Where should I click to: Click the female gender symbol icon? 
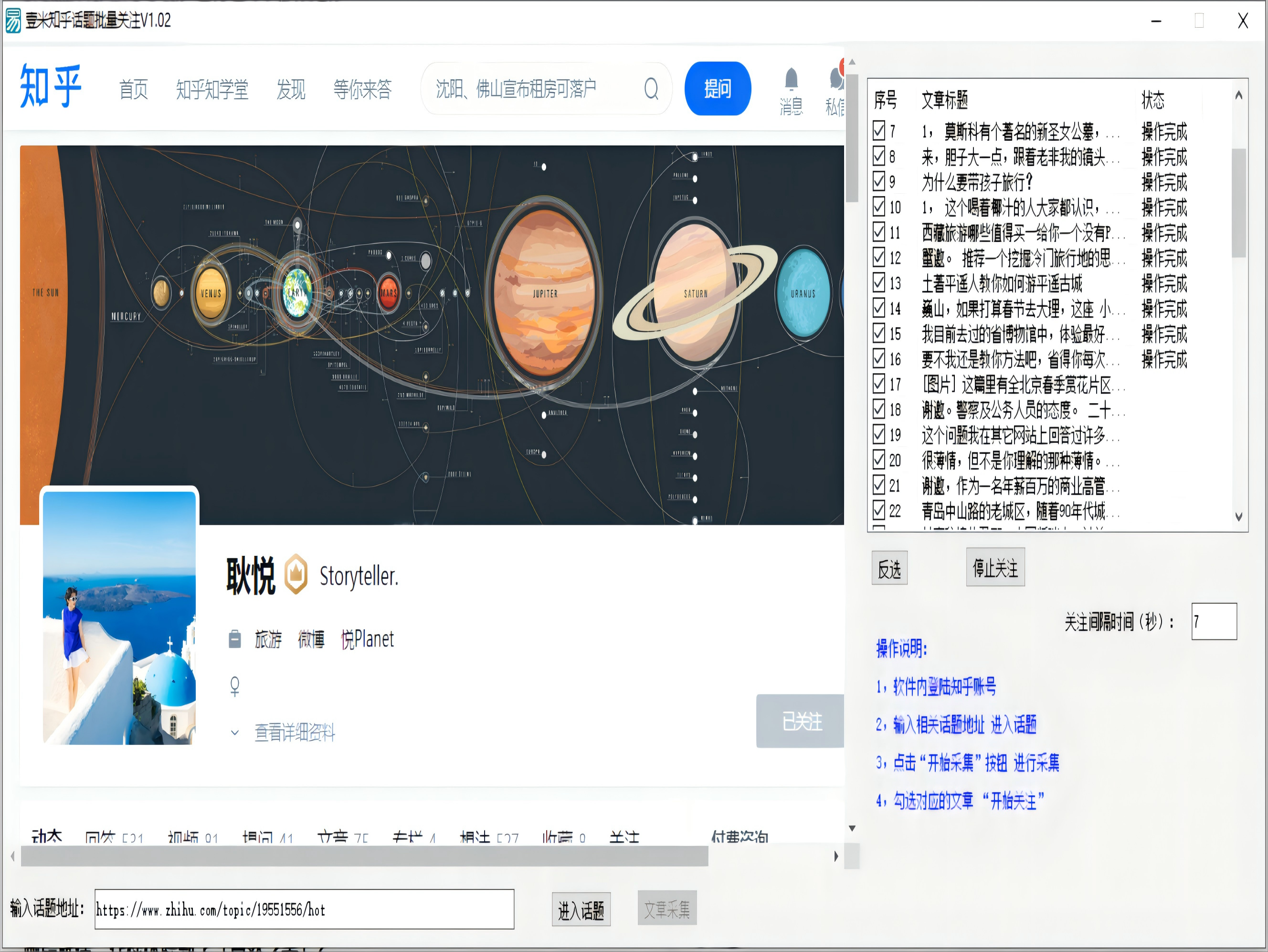click(x=234, y=686)
